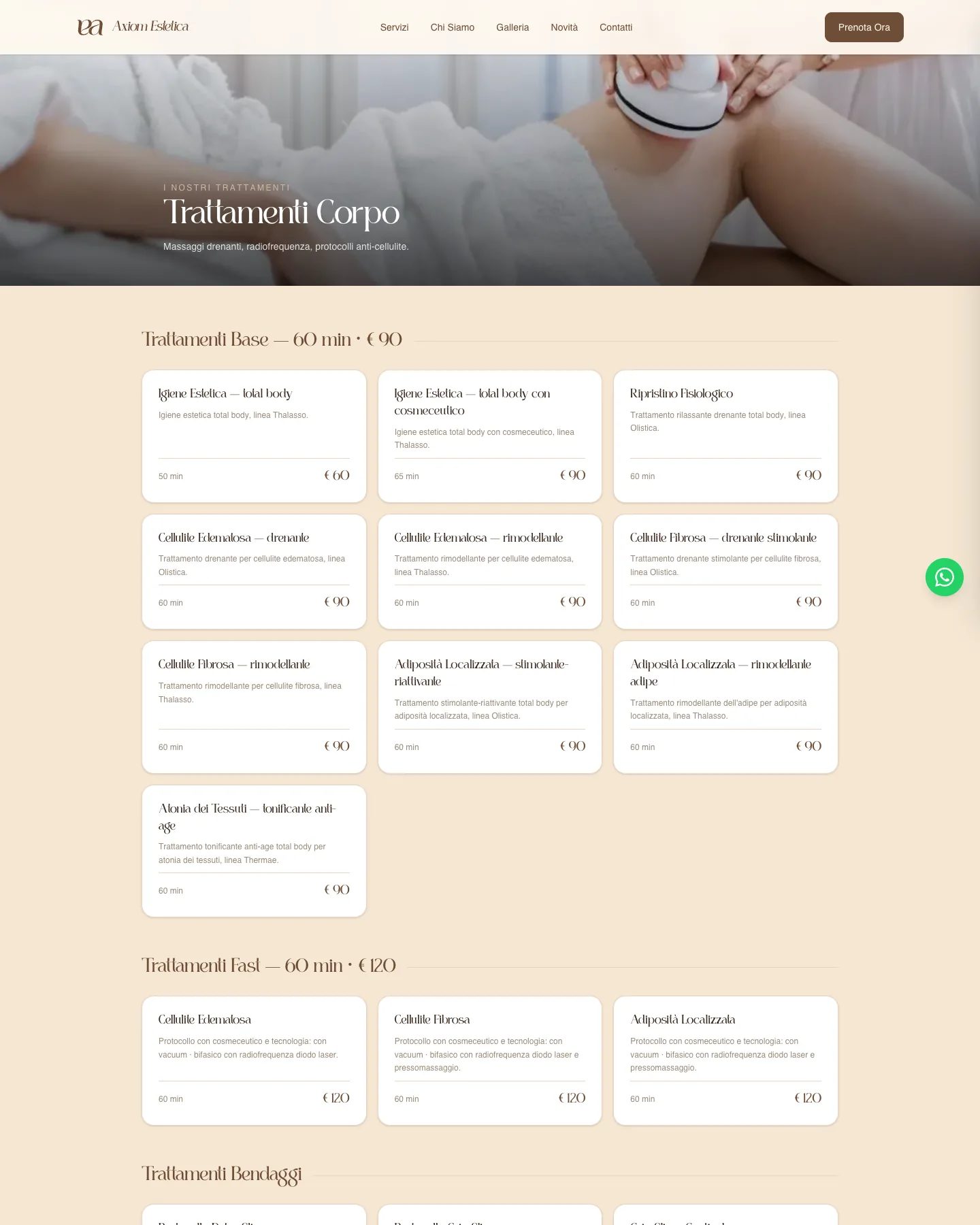This screenshot has width=980, height=1225.
Task: Select Novità in the navigation
Action: click(x=564, y=27)
